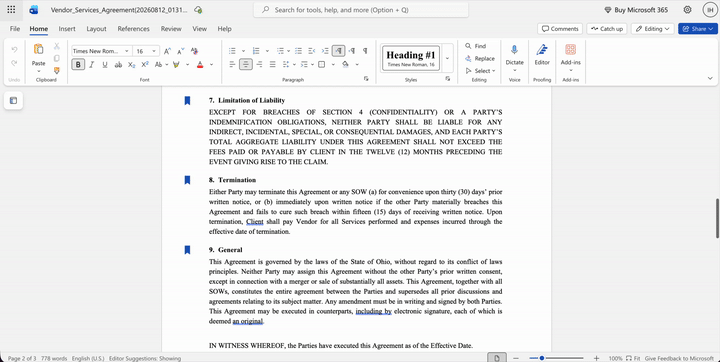Click the Comments button
Screen dimensions: 720x362
tap(560, 28)
